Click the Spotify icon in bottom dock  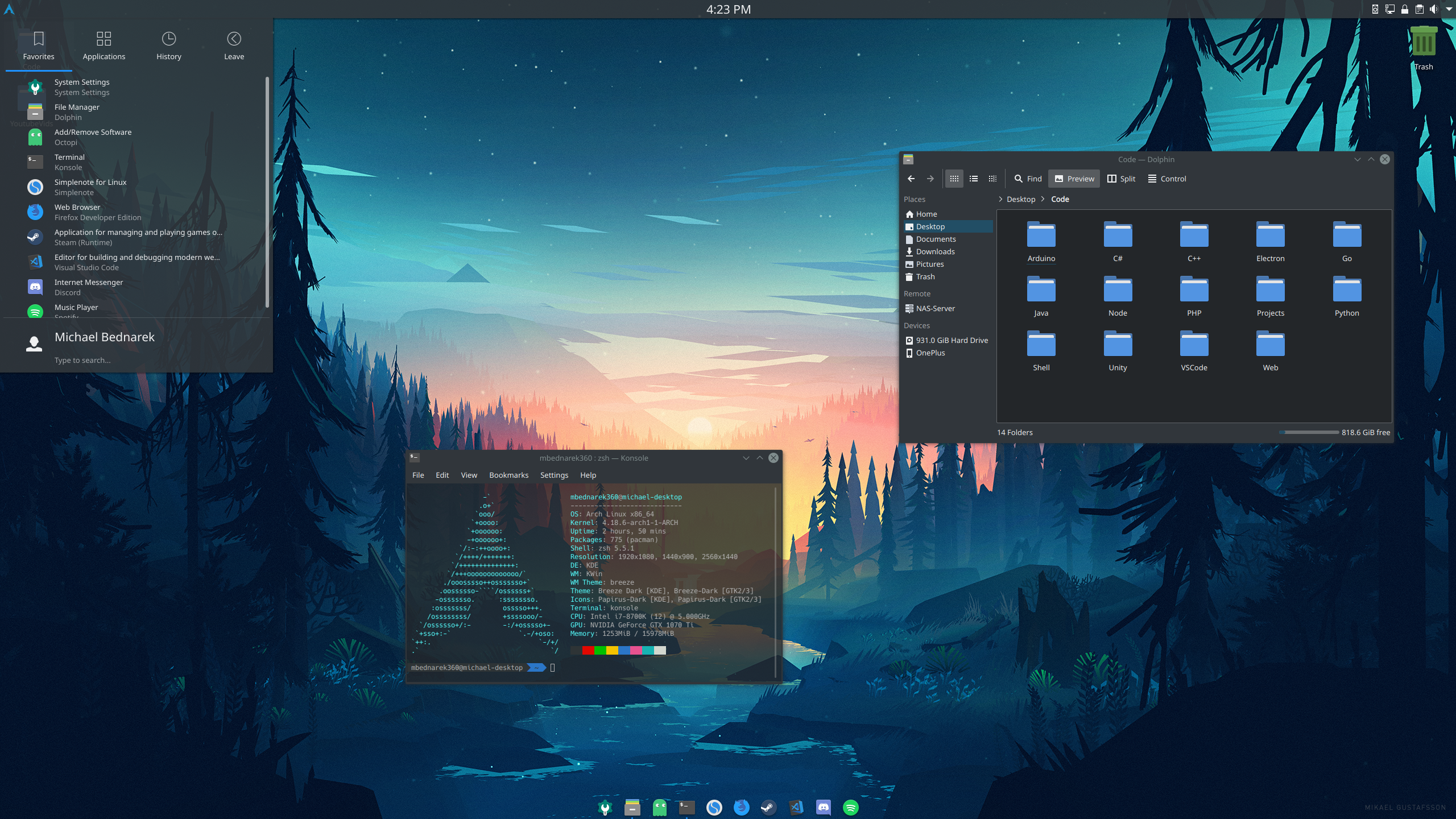coord(851,807)
